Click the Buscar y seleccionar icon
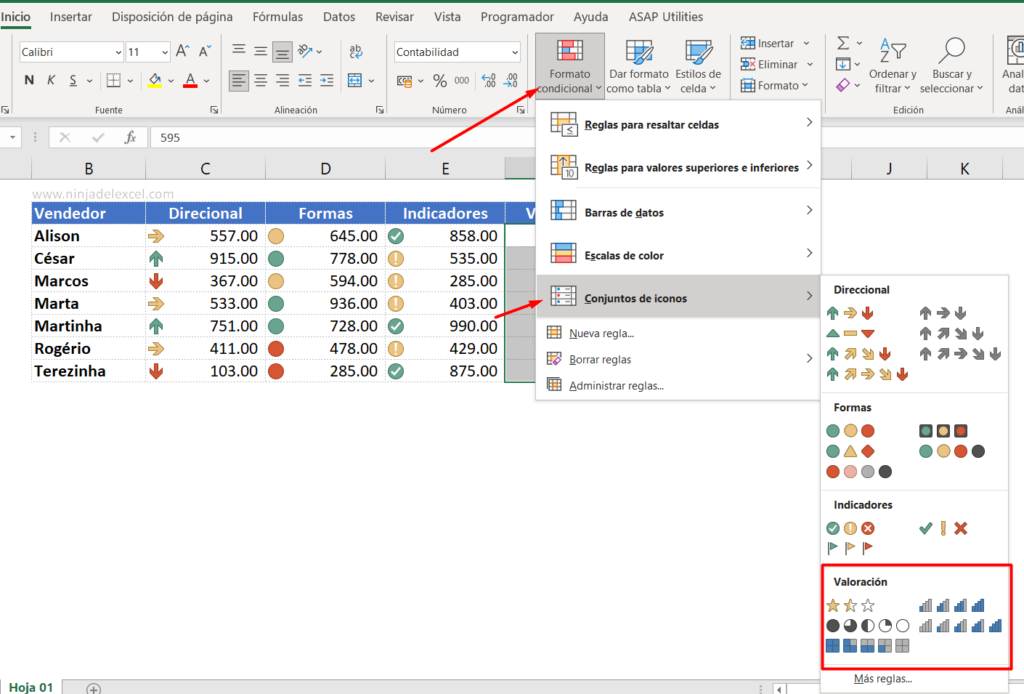The width and height of the screenshot is (1024, 694). tap(950, 60)
